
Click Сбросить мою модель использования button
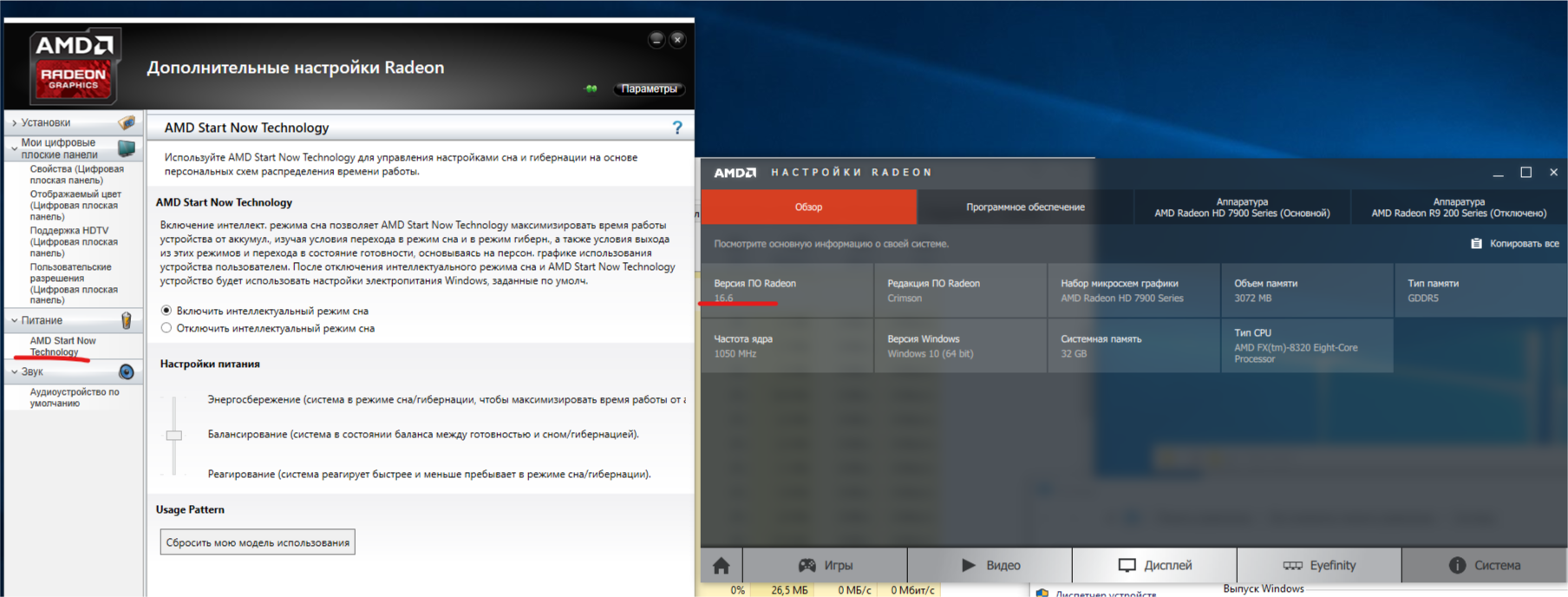258,542
